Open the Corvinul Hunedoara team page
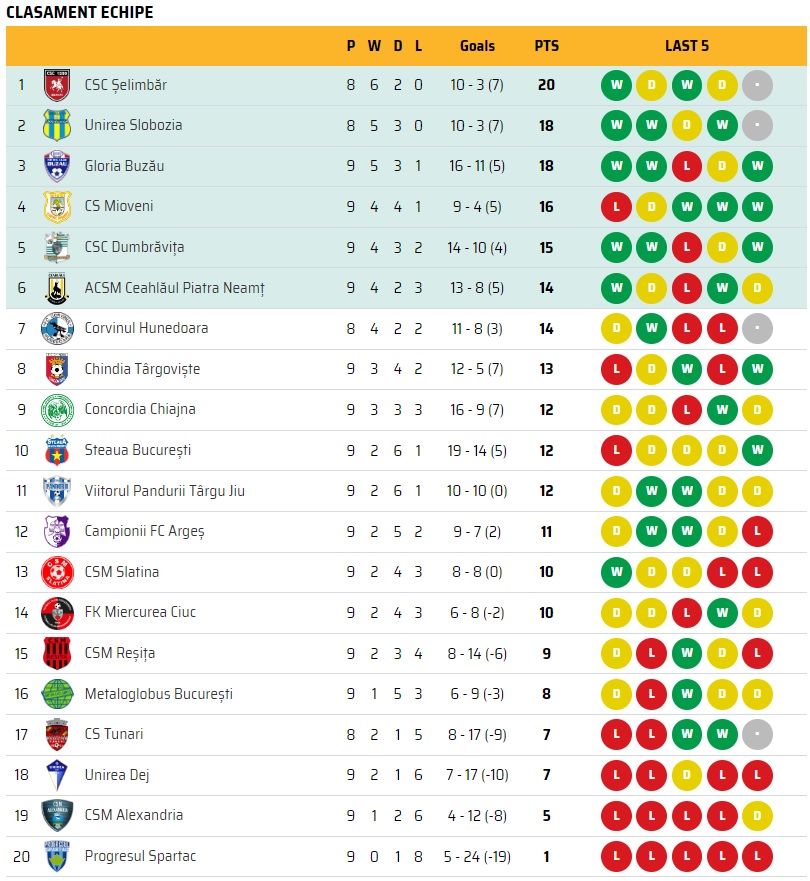This screenshot has height=881, width=810. 146,329
